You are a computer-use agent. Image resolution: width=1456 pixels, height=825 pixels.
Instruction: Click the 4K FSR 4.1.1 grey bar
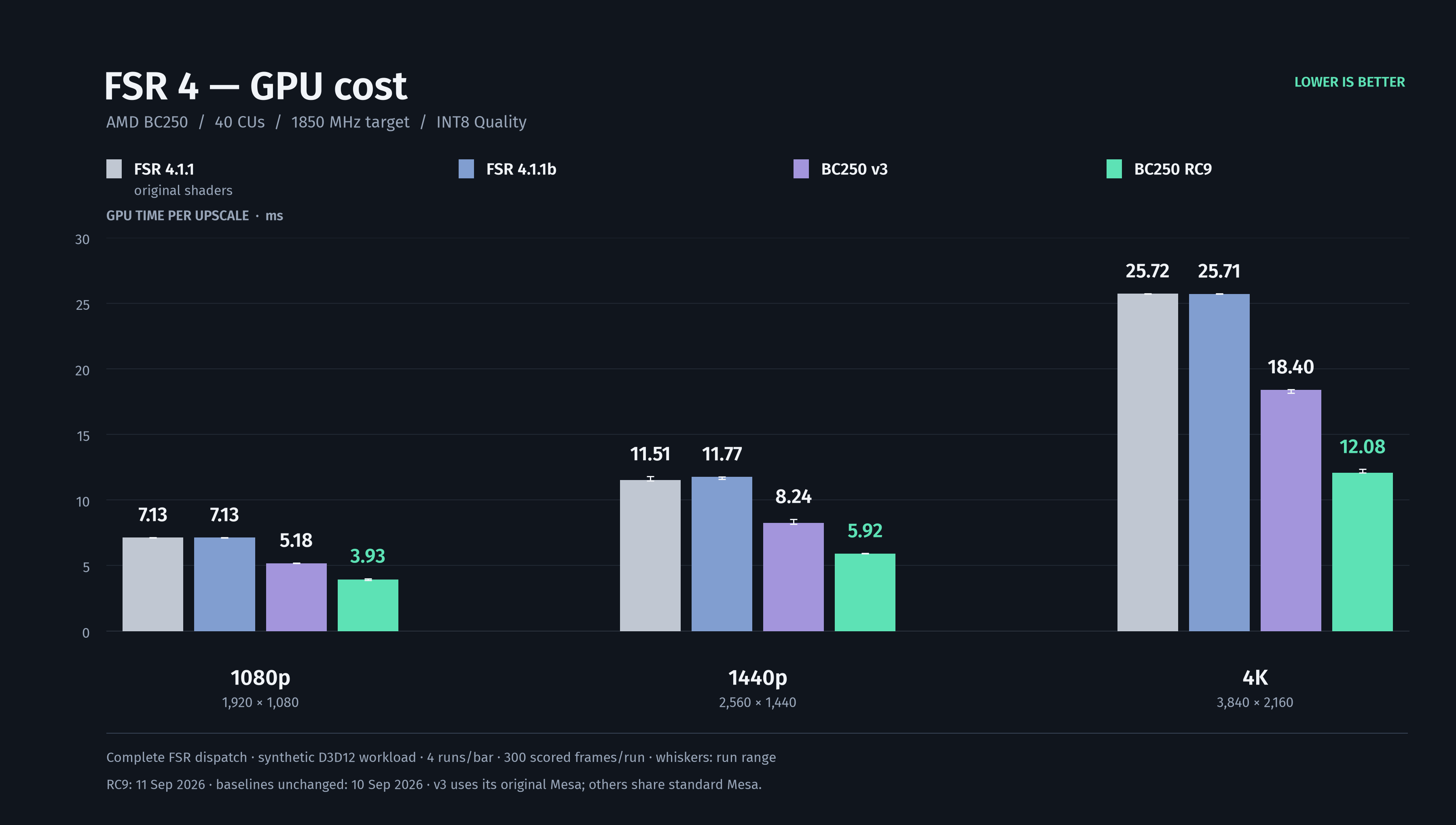[1147, 462]
